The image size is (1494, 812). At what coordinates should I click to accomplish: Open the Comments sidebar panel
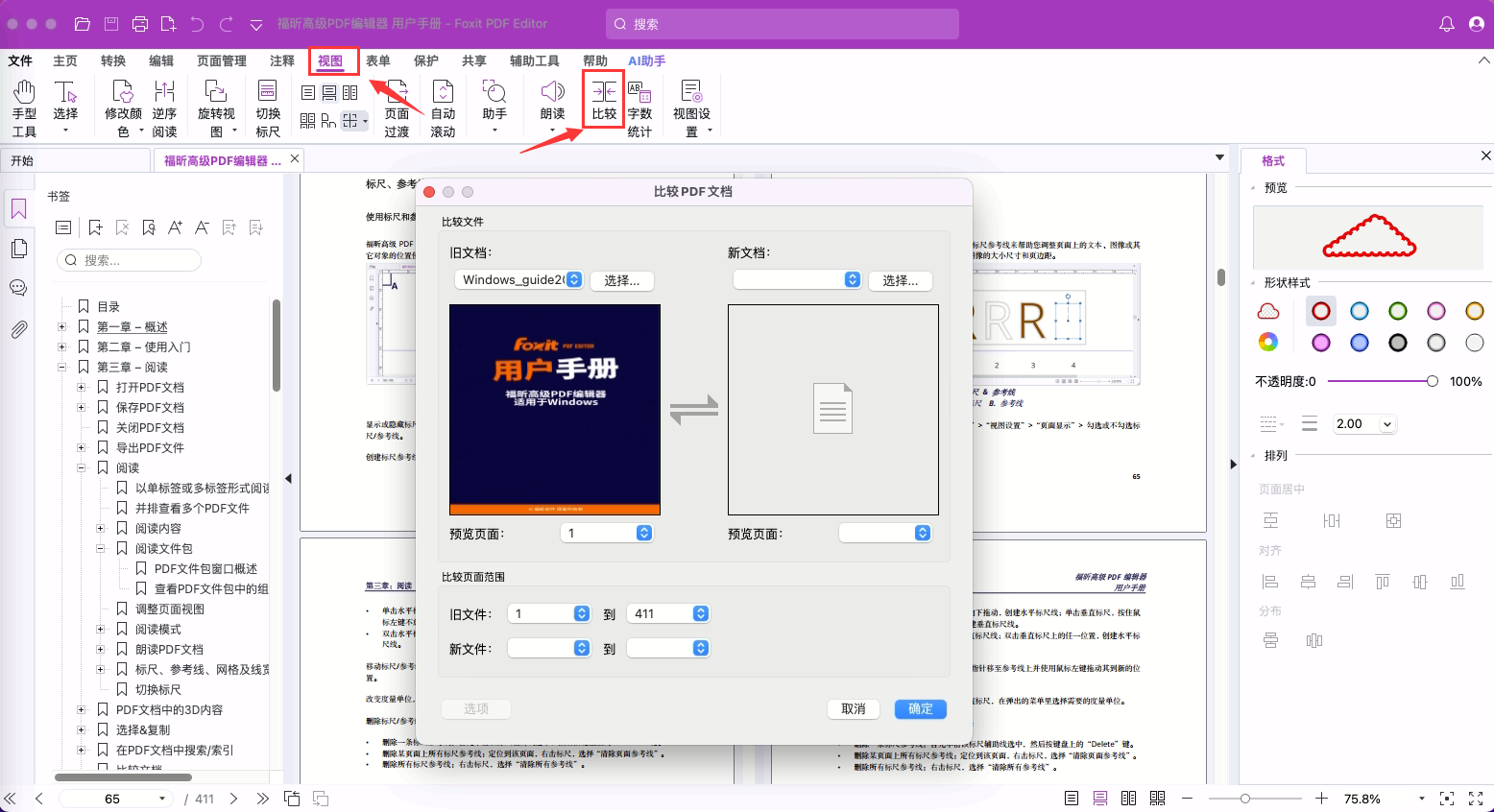click(18, 288)
